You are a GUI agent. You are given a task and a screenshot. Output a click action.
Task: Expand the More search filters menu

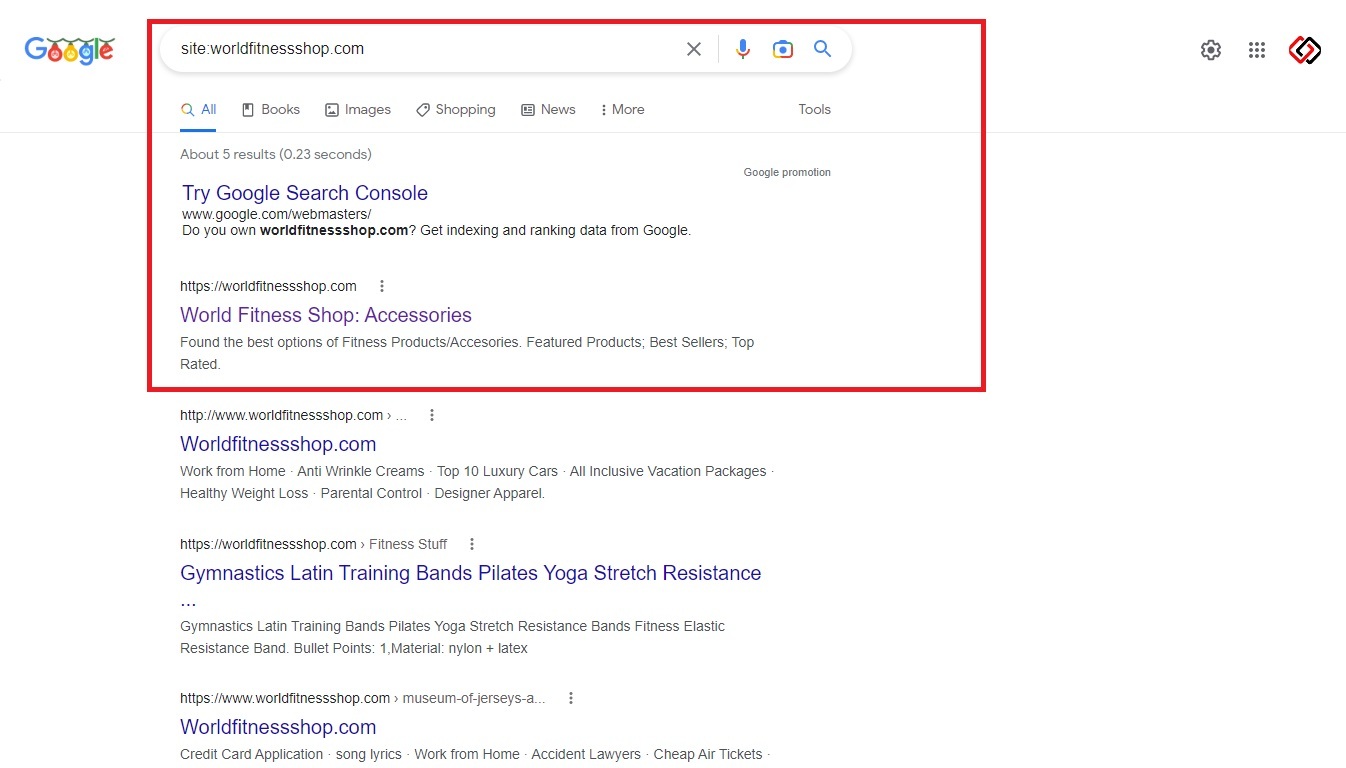[622, 110]
